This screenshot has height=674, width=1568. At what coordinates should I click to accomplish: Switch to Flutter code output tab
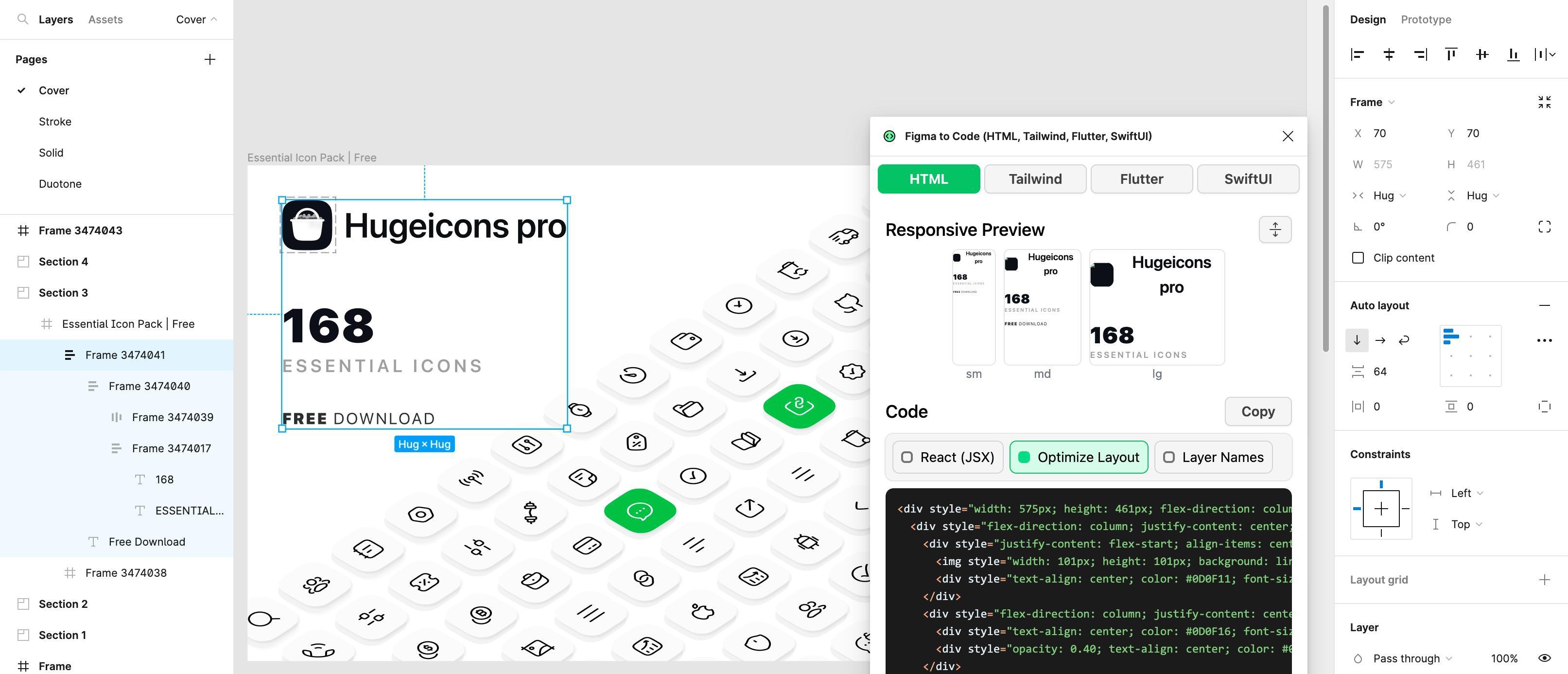pyautogui.click(x=1141, y=178)
